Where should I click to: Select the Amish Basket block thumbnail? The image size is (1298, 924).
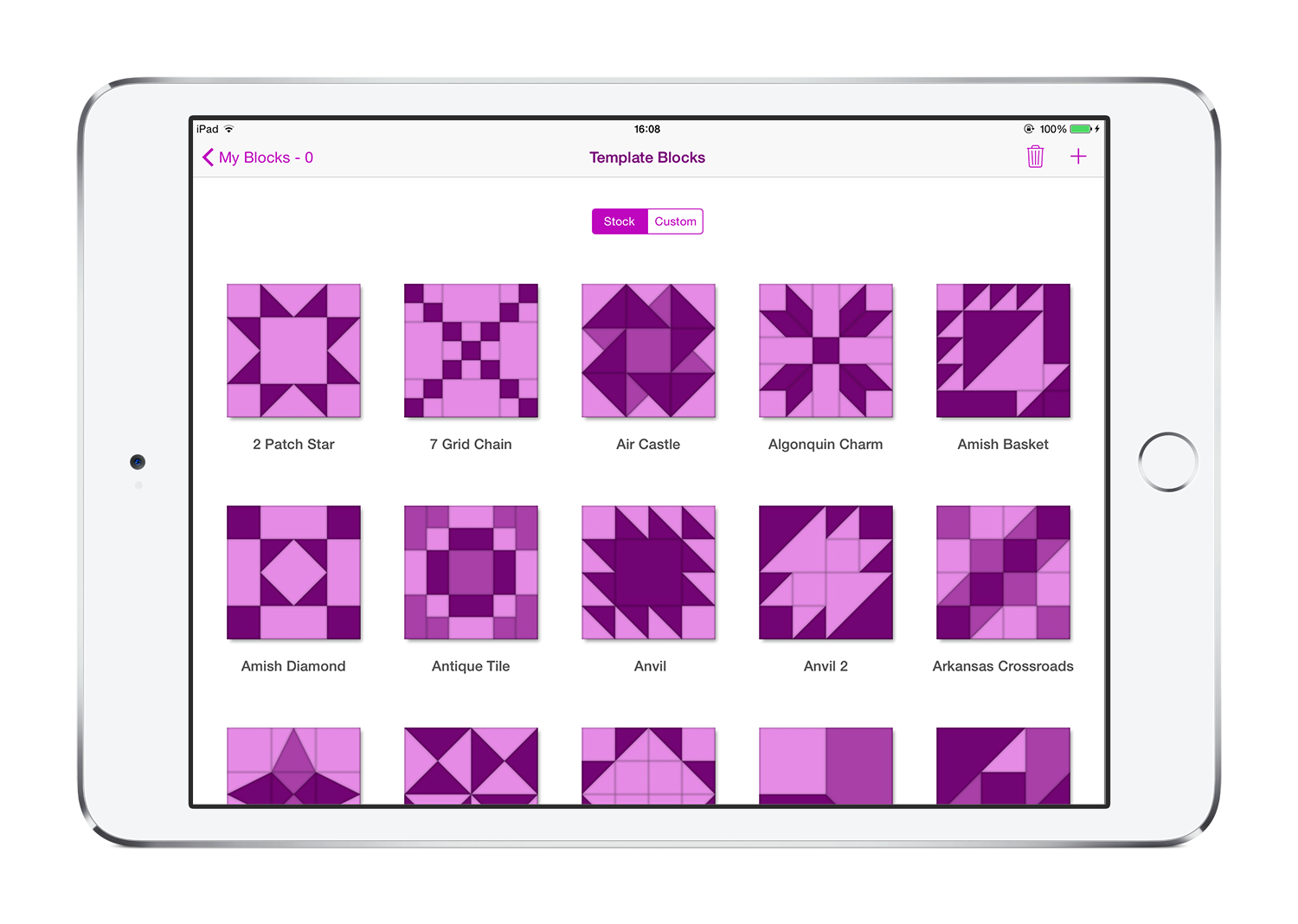point(1003,350)
